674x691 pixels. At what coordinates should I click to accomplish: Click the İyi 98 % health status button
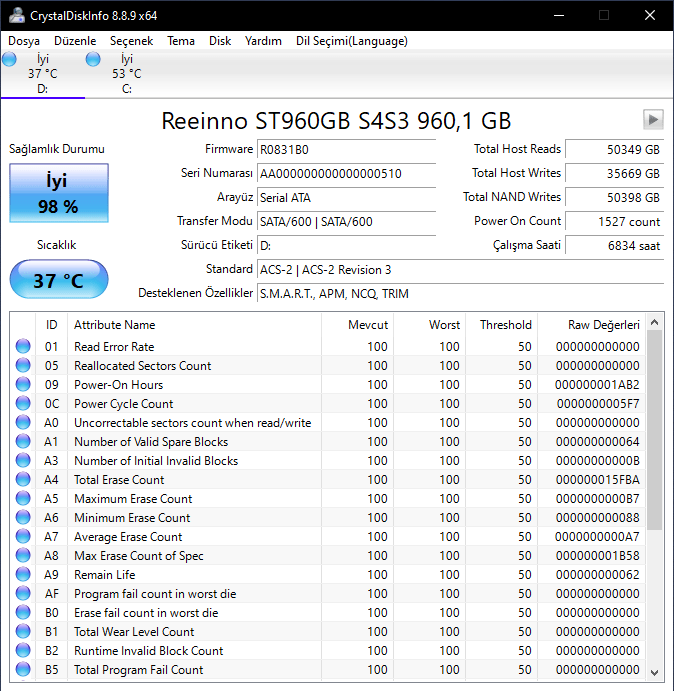click(57, 193)
